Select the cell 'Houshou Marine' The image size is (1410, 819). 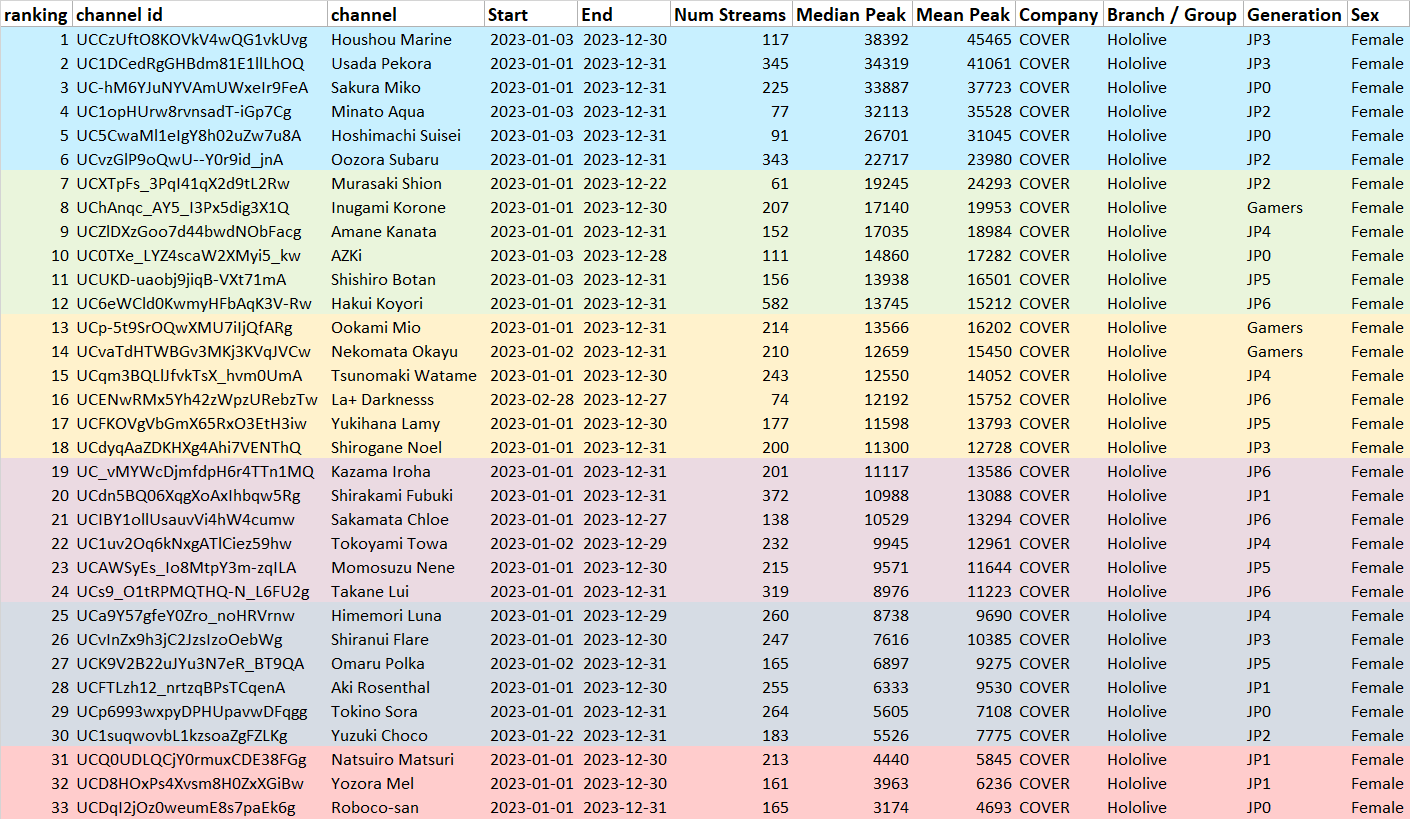point(406,40)
